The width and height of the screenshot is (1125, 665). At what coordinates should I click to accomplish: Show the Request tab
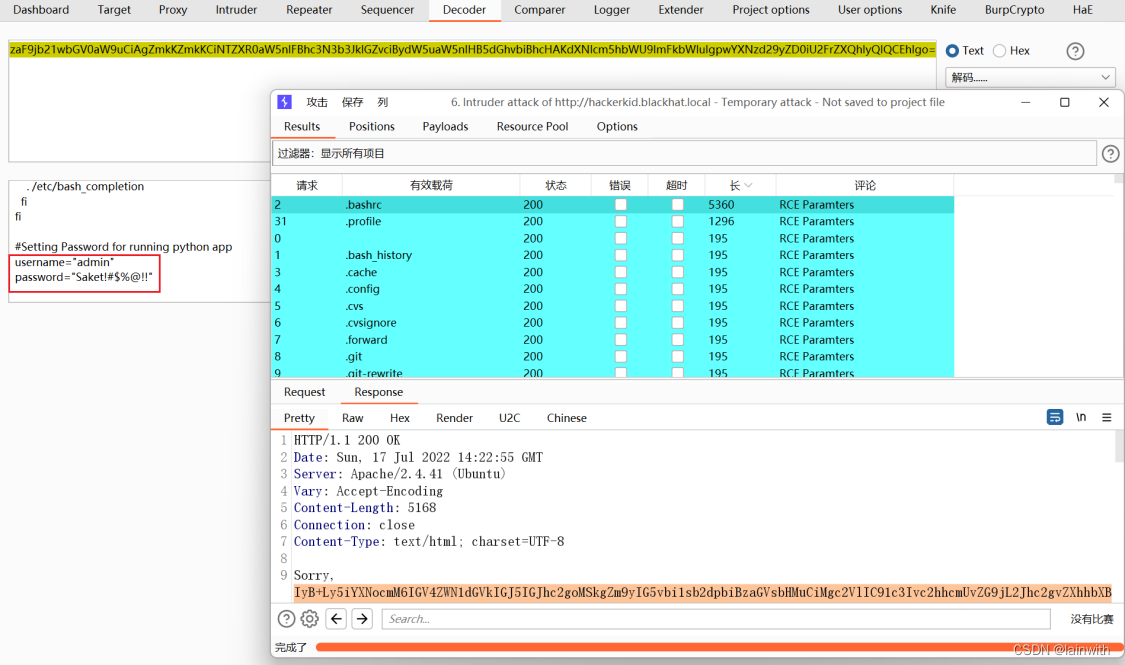[x=304, y=392]
